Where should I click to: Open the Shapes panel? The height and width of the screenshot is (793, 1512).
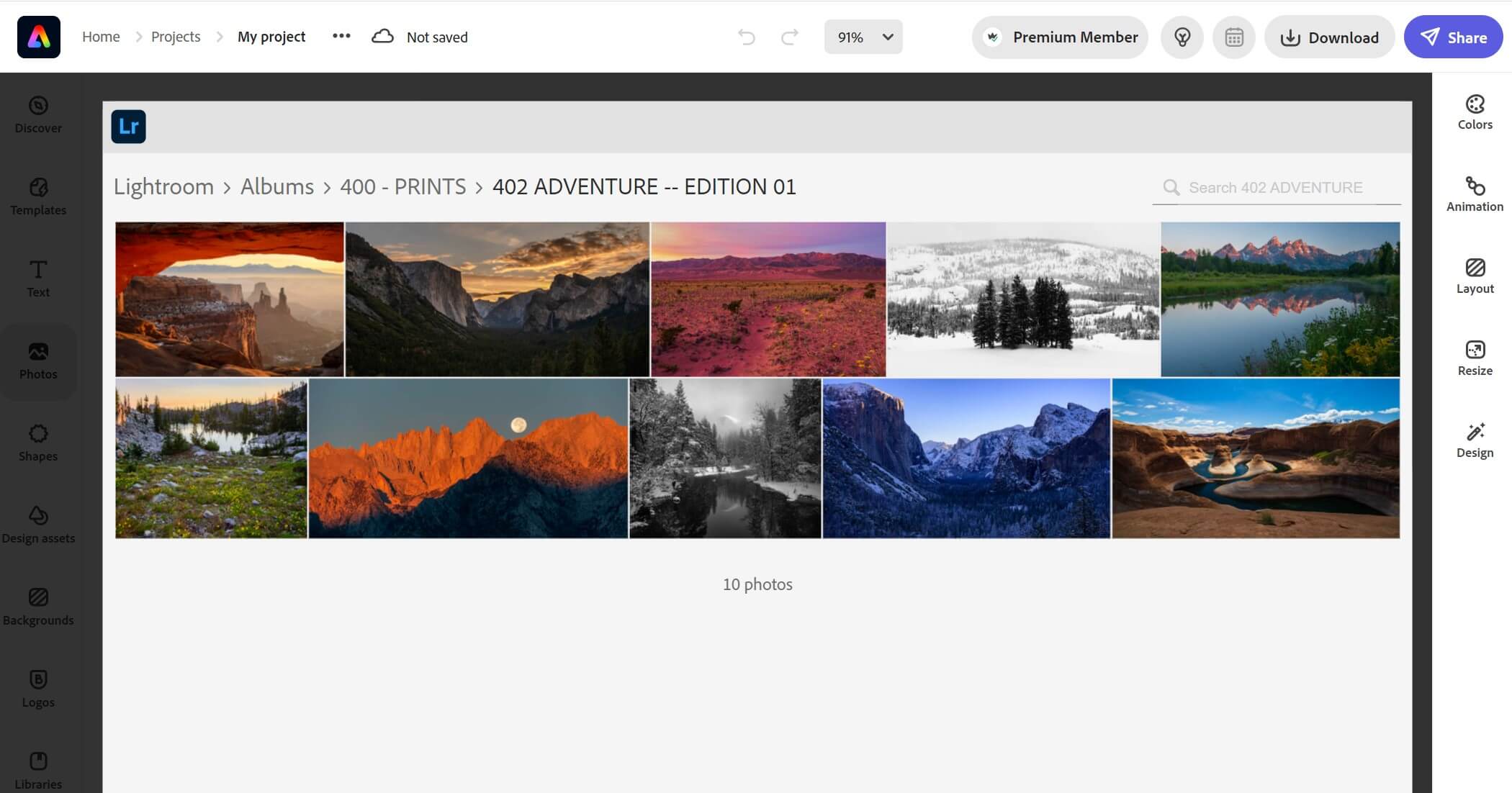point(38,443)
